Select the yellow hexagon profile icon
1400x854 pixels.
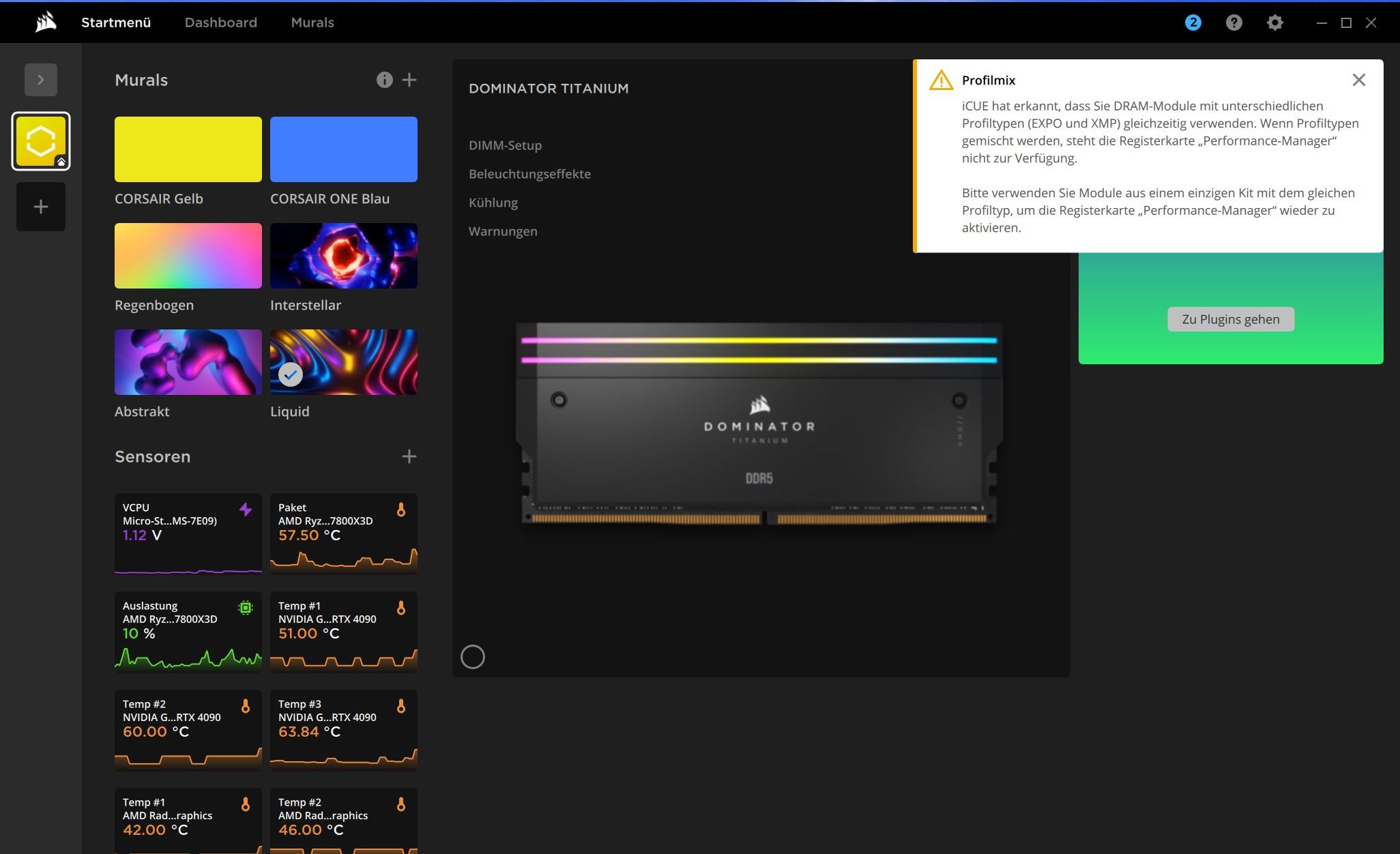click(x=41, y=141)
